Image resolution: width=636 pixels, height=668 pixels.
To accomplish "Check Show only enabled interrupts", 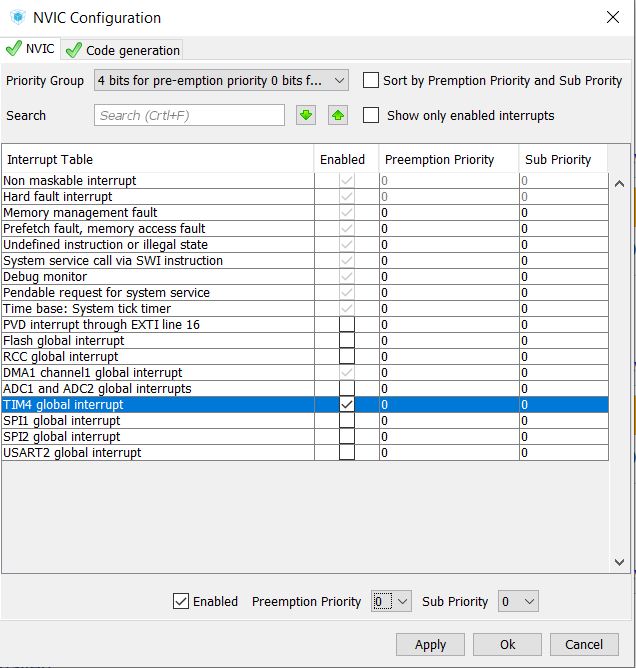I will 371,115.
